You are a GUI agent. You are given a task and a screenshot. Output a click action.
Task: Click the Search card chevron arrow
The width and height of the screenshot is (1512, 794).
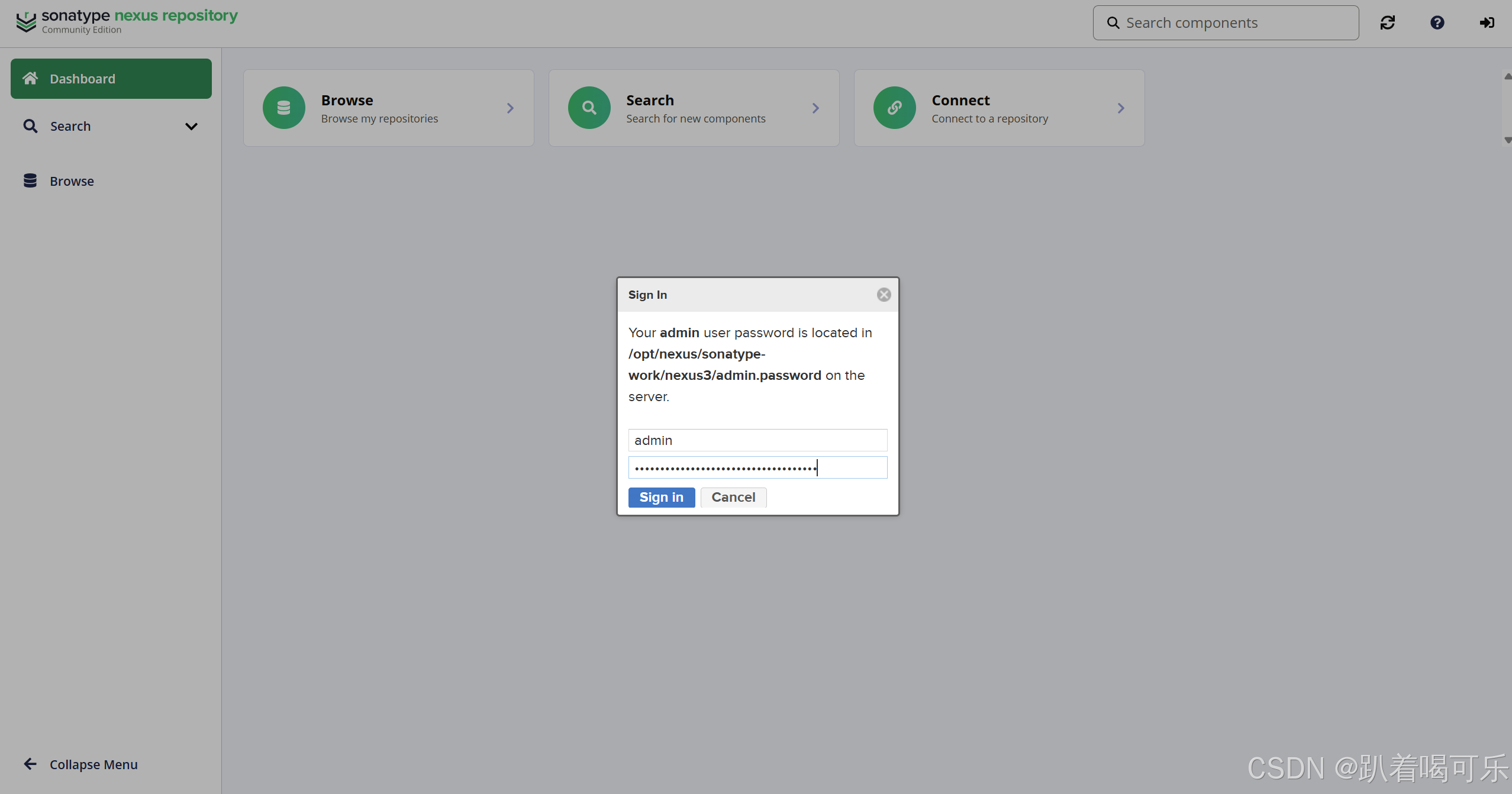point(815,108)
